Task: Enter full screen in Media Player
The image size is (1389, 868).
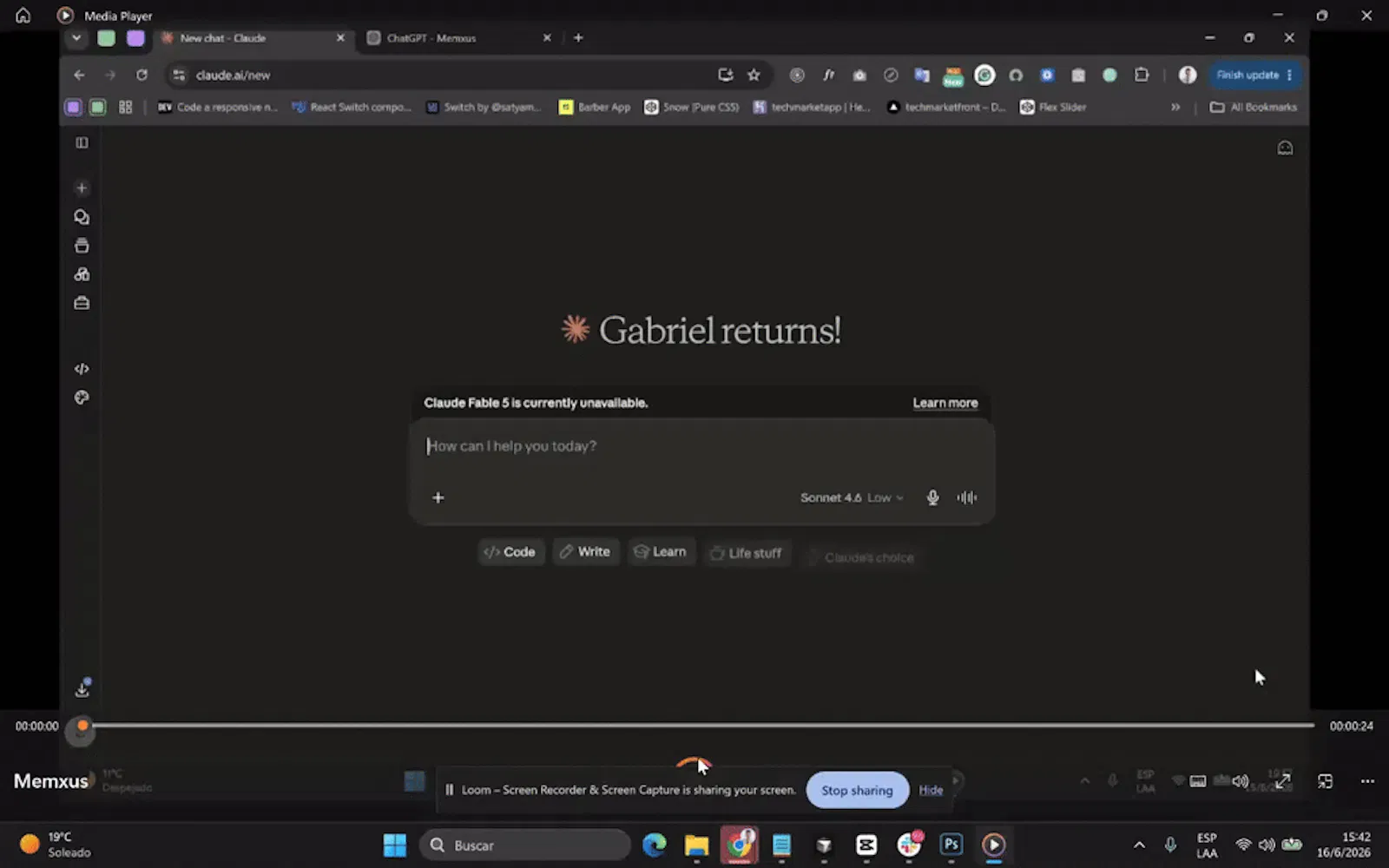Action: [1283, 781]
